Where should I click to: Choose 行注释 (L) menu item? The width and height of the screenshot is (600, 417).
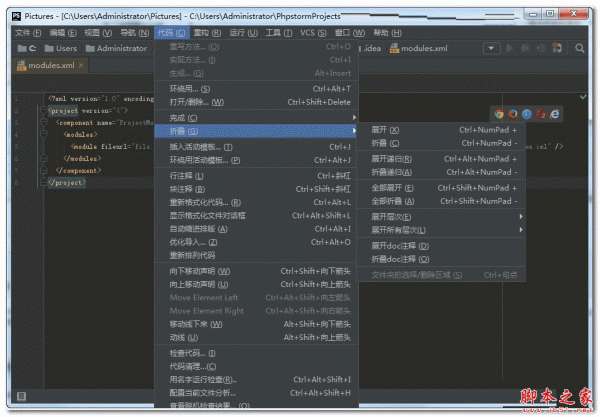pyautogui.click(x=256, y=176)
